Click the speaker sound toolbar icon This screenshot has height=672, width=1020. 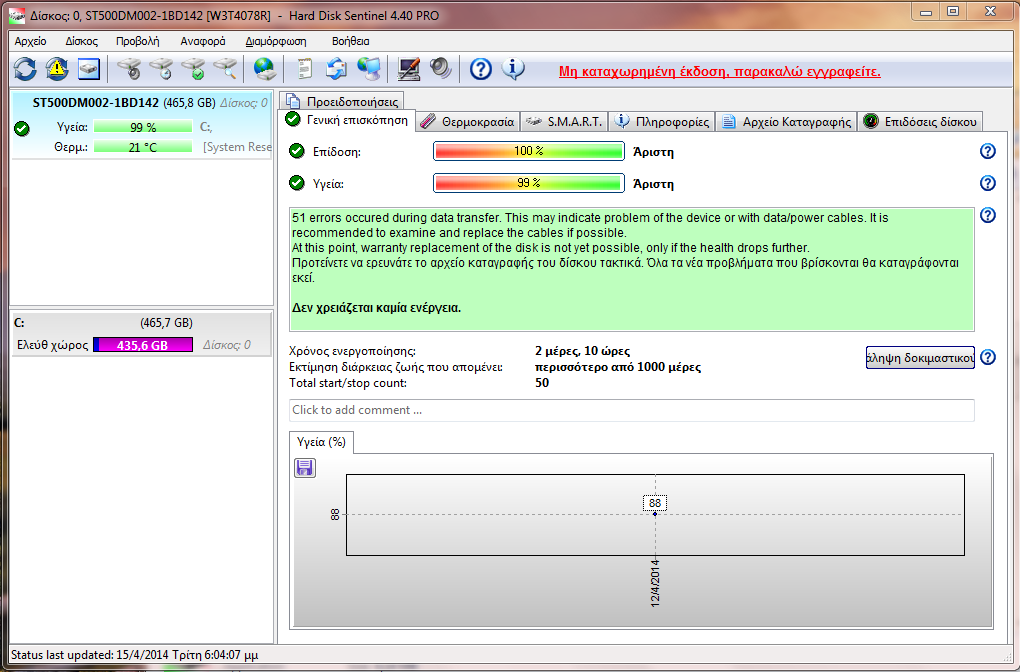(440, 69)
